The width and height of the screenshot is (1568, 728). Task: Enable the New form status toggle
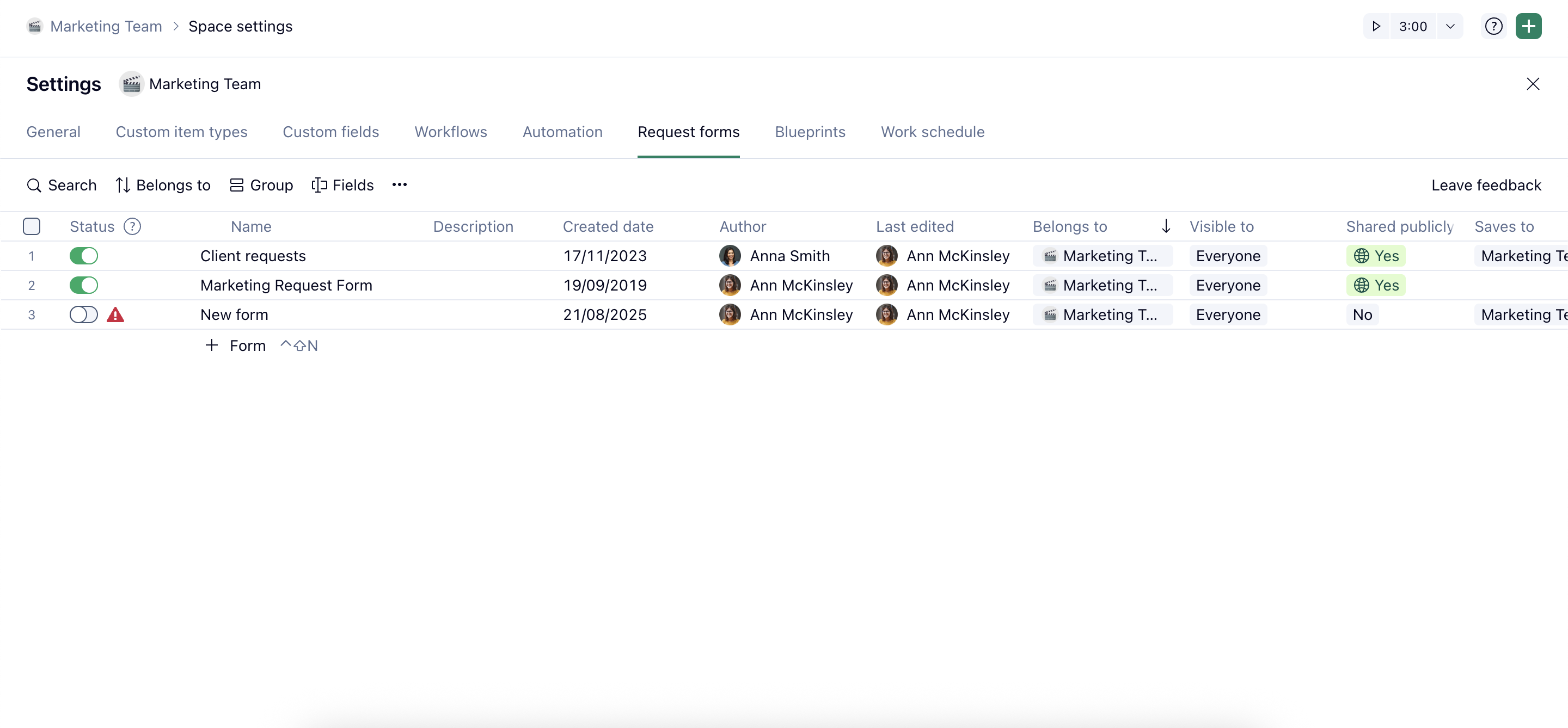click(x=84, y=315)
